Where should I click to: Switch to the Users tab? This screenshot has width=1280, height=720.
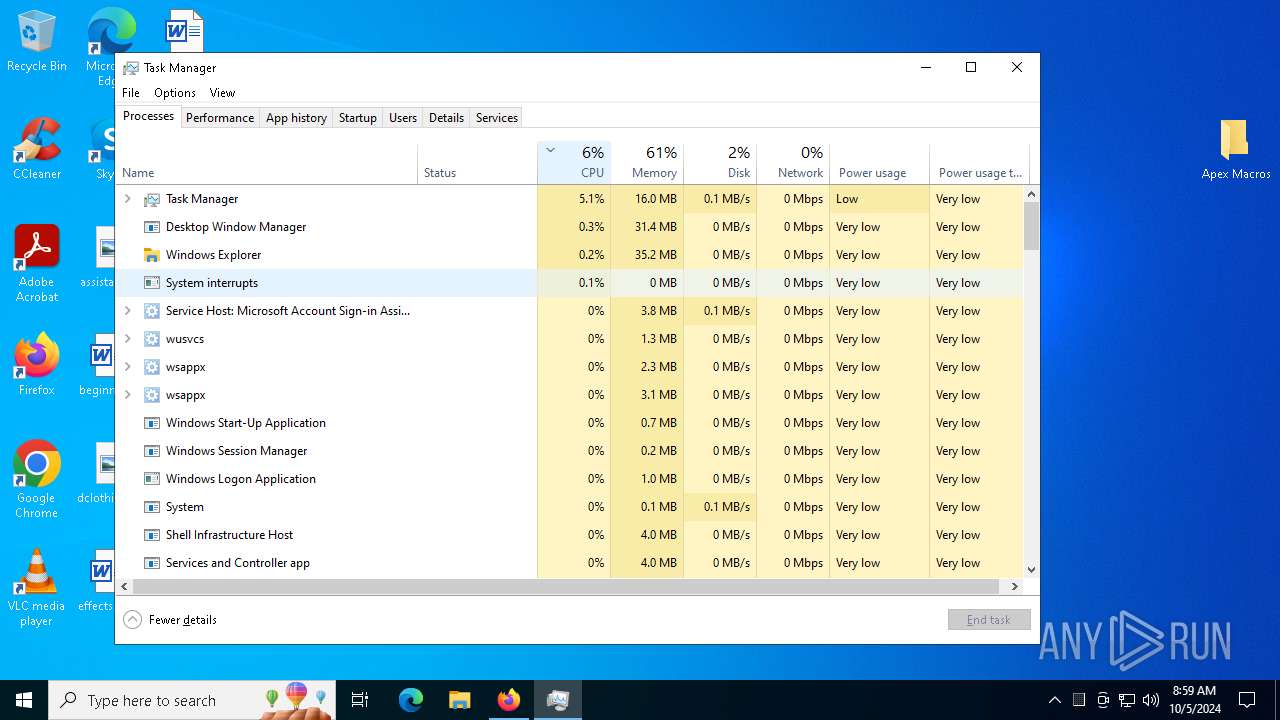[x=403, y=118]
